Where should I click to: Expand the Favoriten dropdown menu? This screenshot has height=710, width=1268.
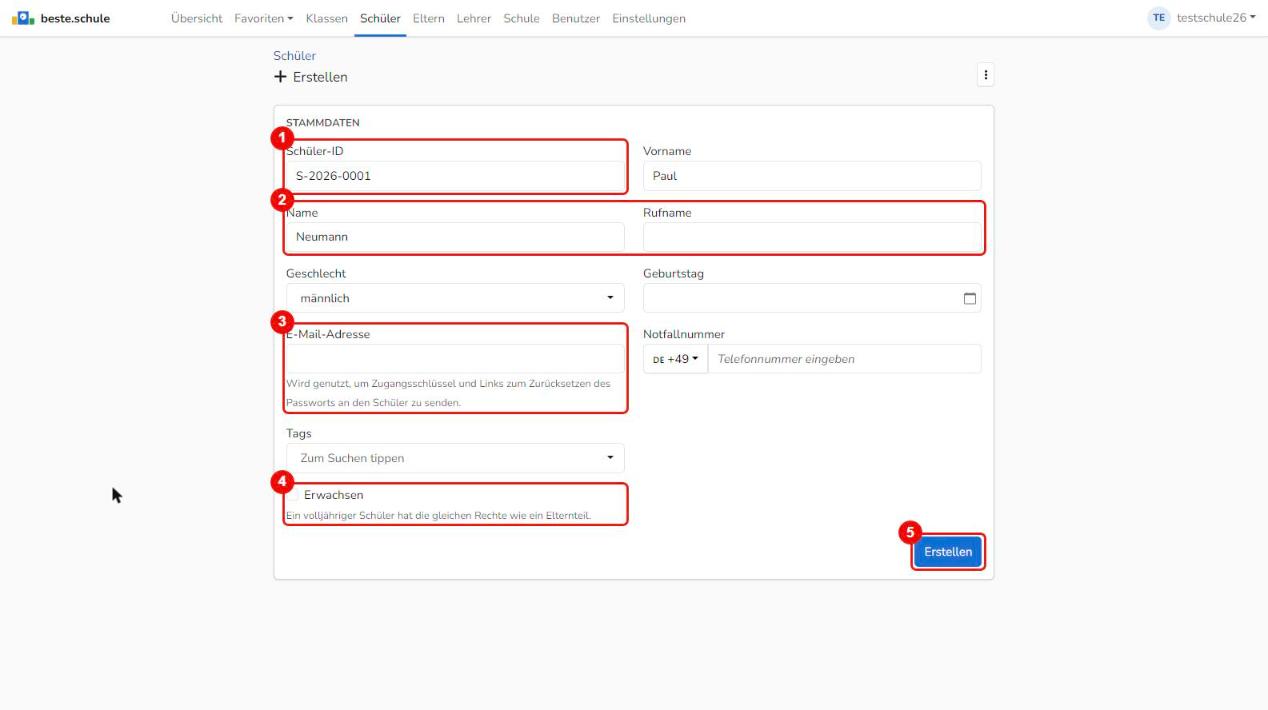point(264,18)
